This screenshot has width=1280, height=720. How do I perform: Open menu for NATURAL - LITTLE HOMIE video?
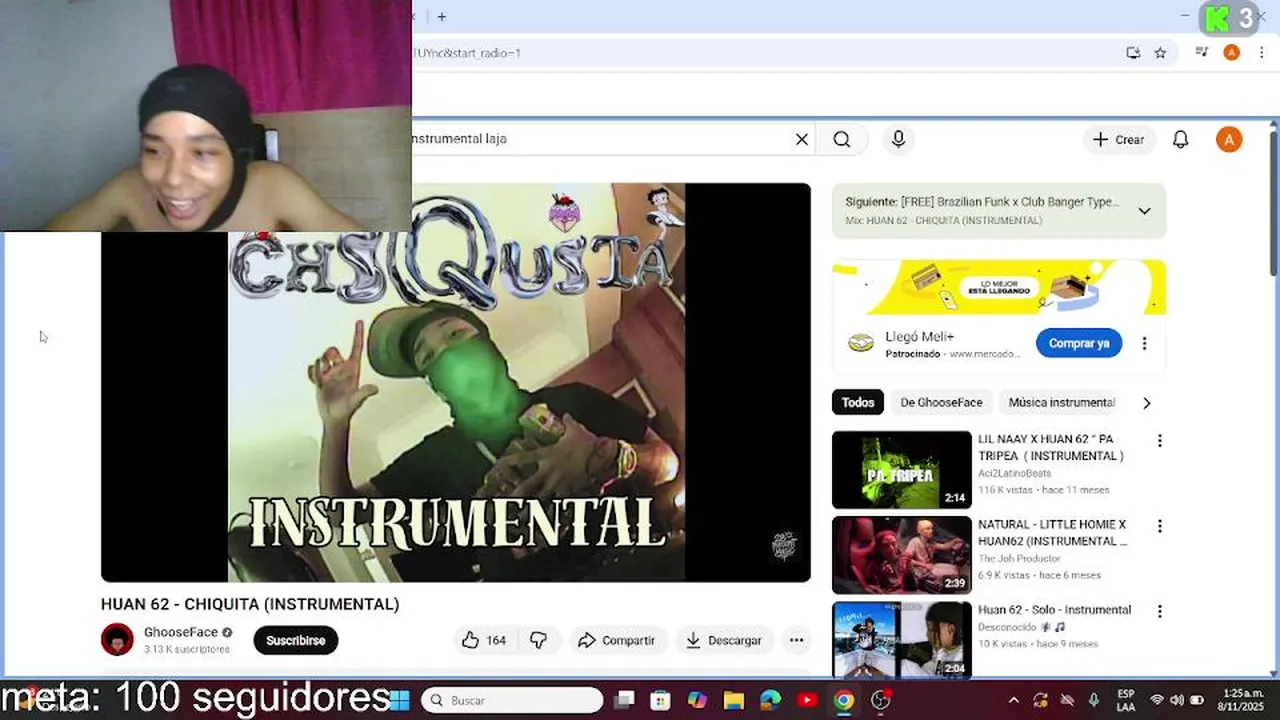pos(1160,526)
